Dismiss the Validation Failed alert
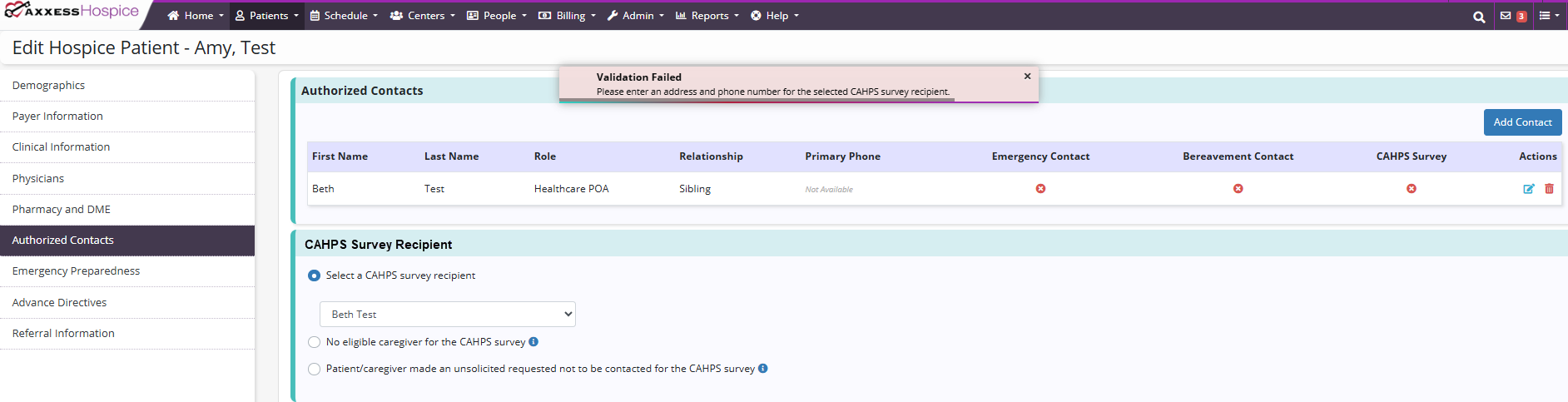This screenshot has height=402, width=1568. coord(1027,76)
